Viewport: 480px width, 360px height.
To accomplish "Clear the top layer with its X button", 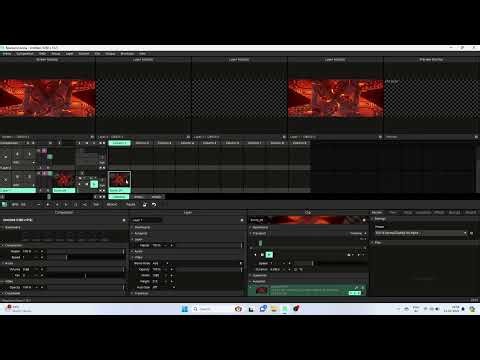I will tap(5, 157).
